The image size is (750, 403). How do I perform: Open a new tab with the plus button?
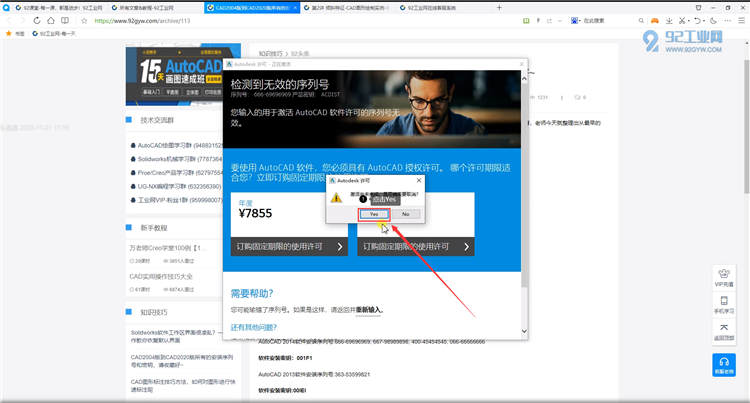coord(499,8)
